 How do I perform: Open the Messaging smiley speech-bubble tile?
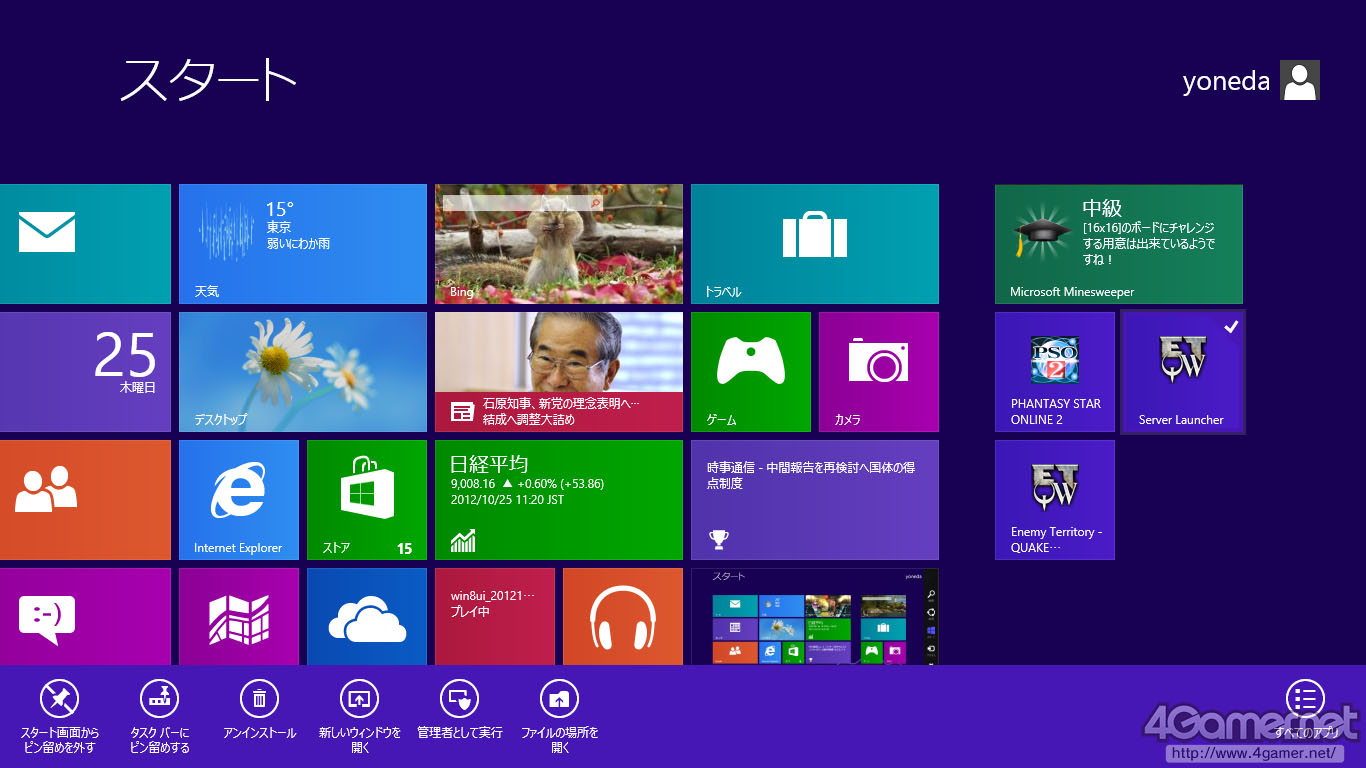pos(85,616)
